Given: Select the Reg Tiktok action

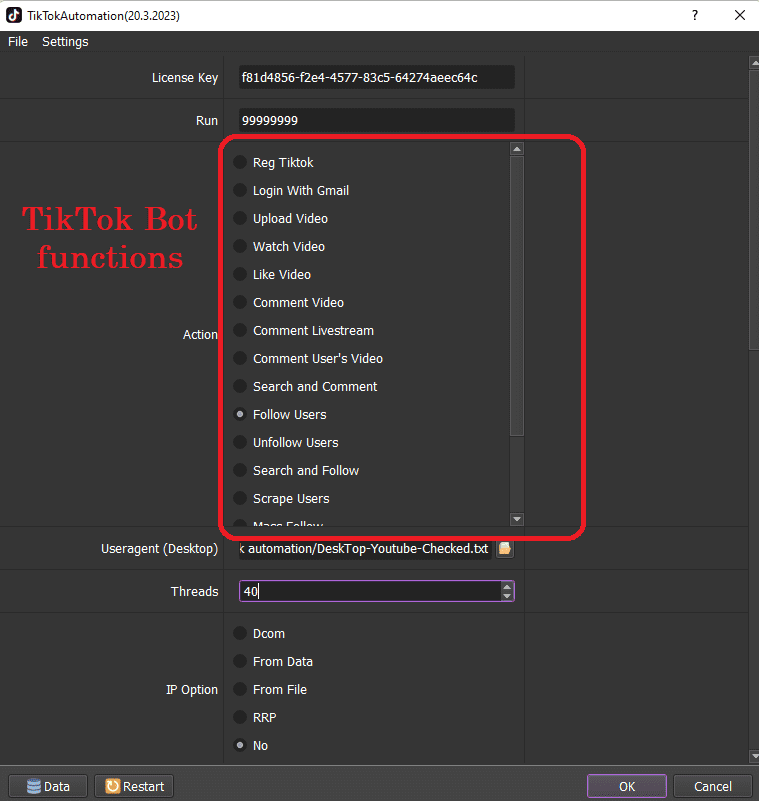Looking at the screenshot, I should pyautogui.click(x=273, y=162).
